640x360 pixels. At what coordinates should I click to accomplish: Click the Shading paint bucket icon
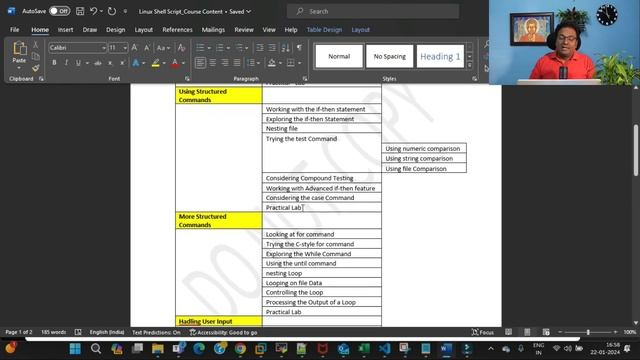point(271,63)
